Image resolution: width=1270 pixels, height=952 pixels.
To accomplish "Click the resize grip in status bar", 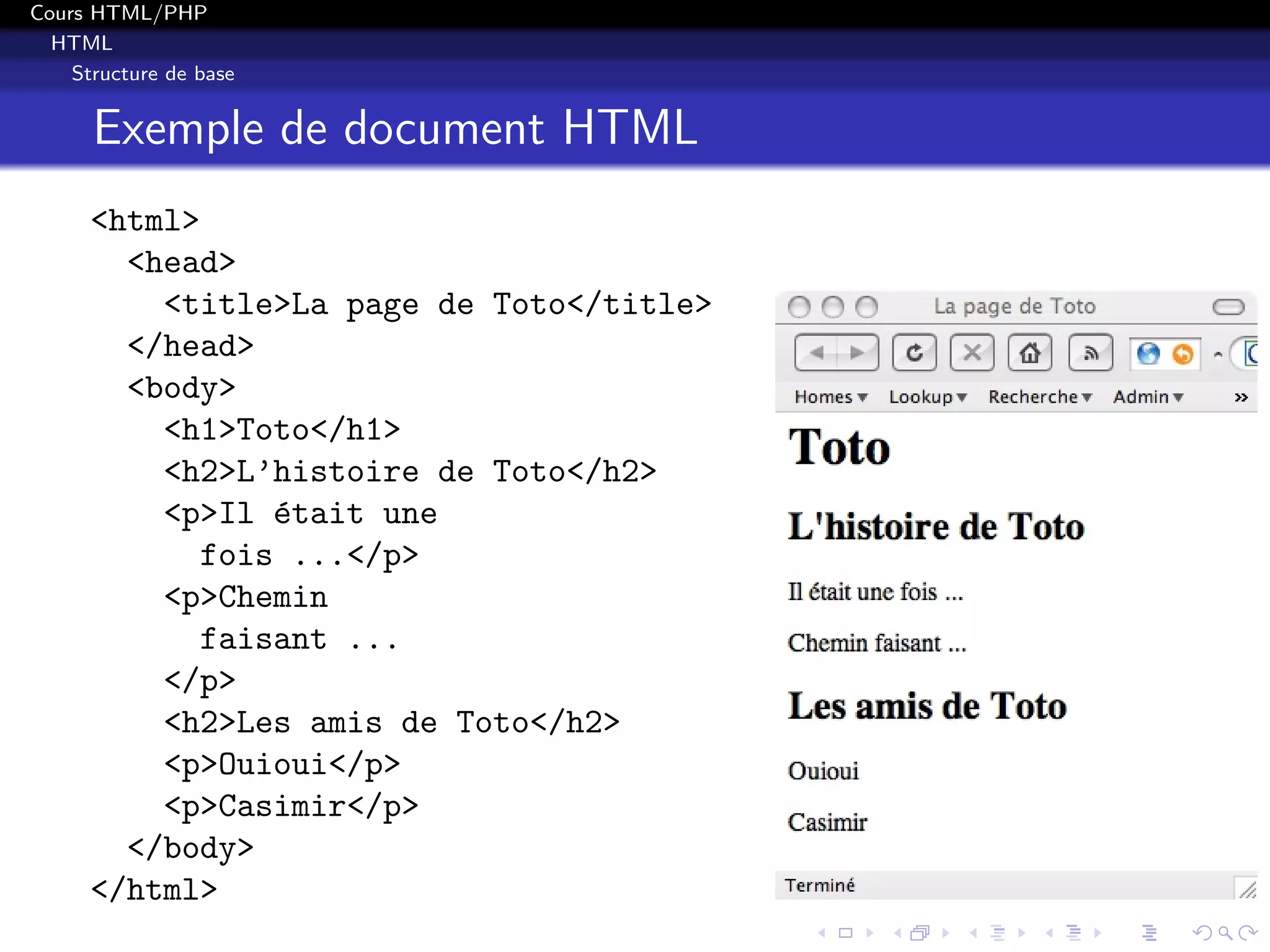I will 1246,888.
